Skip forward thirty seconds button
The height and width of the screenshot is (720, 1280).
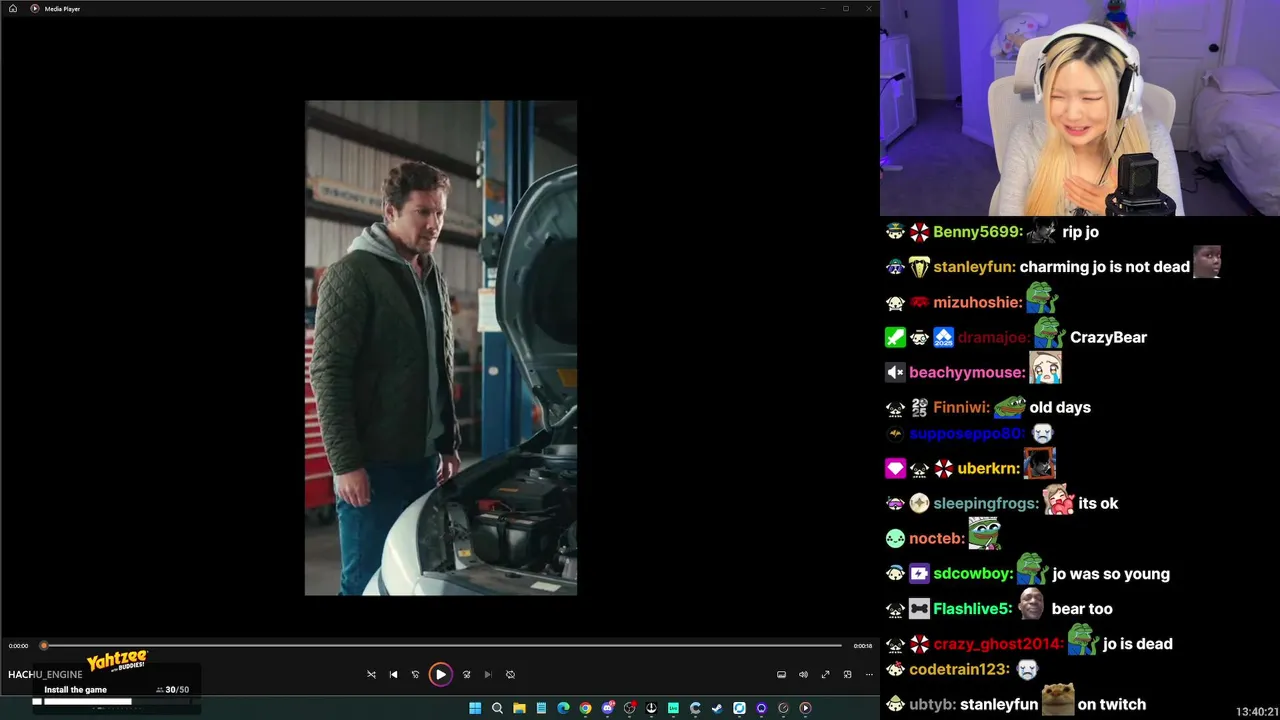coord(466,674)
